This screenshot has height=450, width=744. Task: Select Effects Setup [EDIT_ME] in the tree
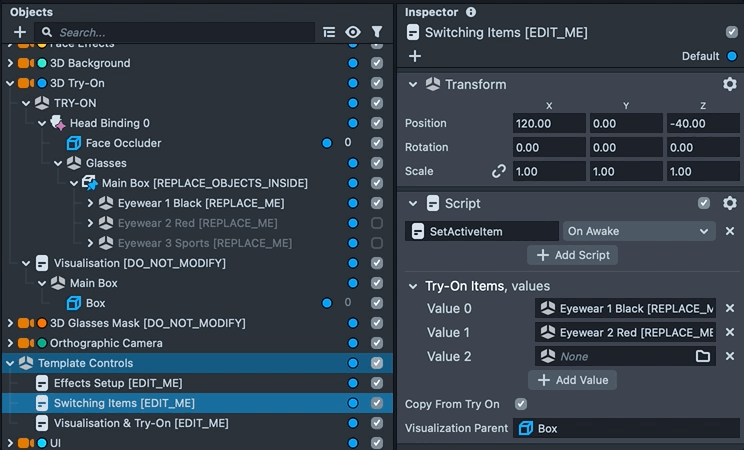pos(117,383)
